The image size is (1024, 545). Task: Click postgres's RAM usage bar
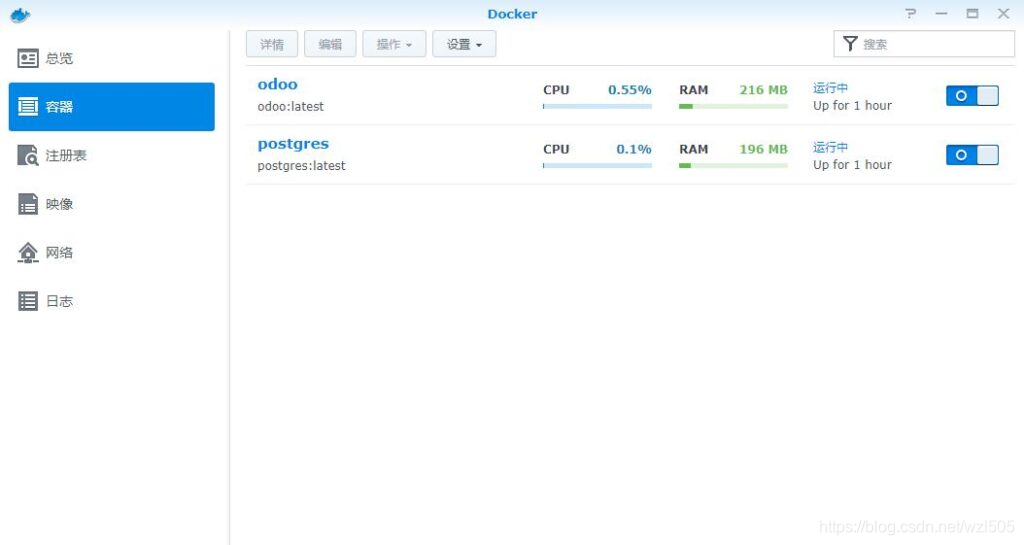point(733,166)
